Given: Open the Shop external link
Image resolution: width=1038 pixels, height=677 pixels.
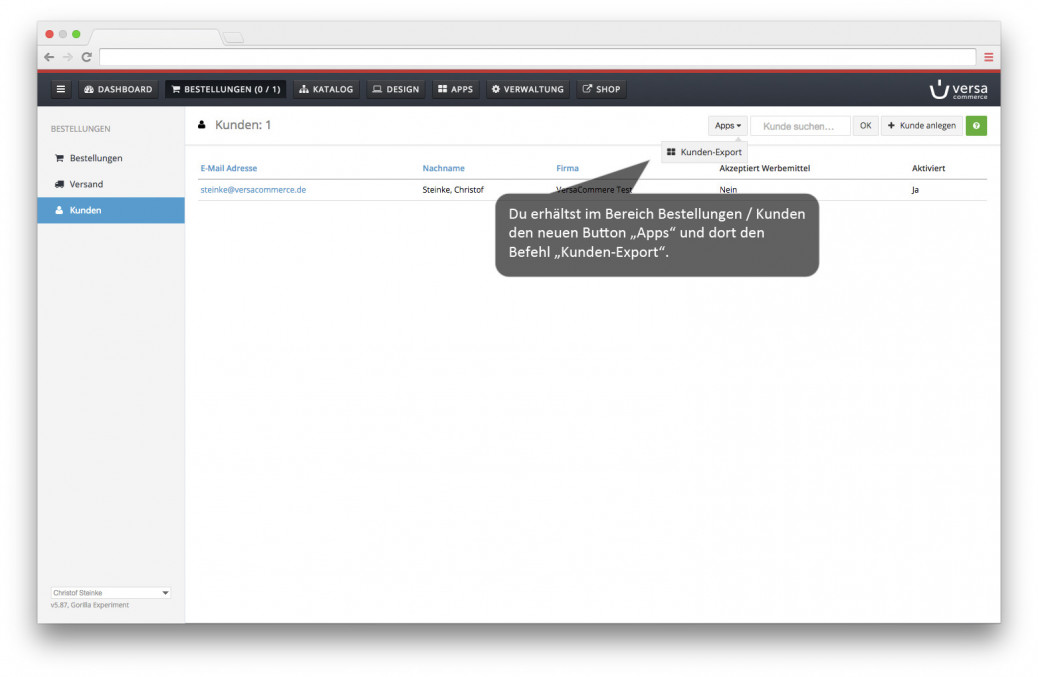Looking at the screenshot, I should (x=601, y=89).
